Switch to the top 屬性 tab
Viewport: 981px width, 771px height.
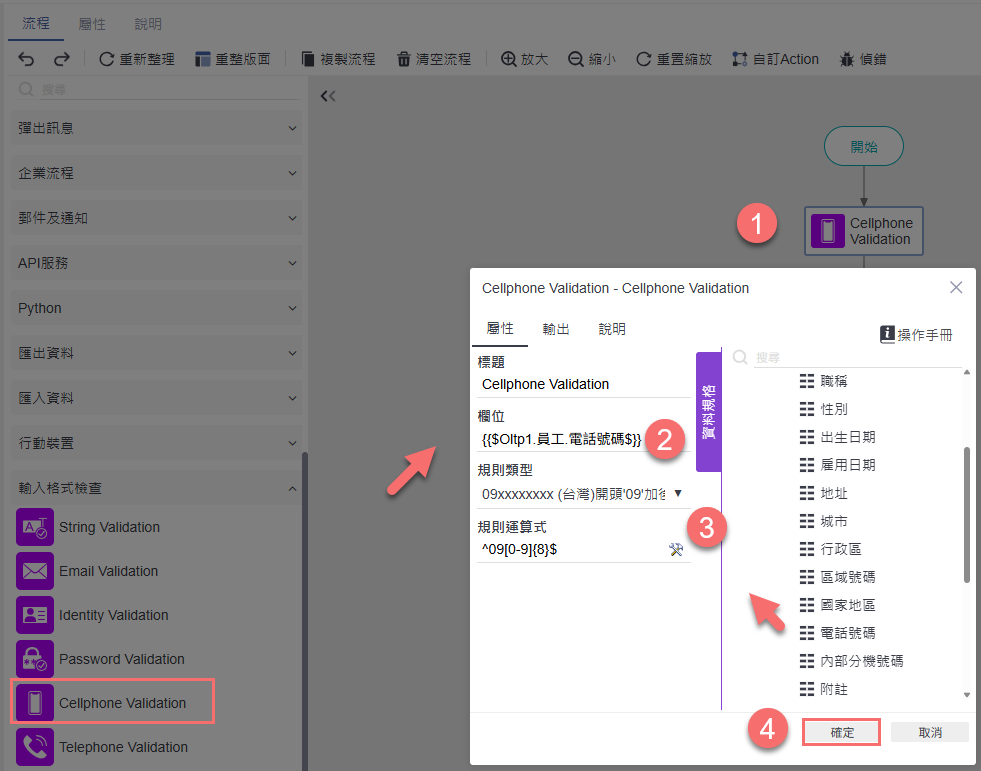tap(92, 24)
